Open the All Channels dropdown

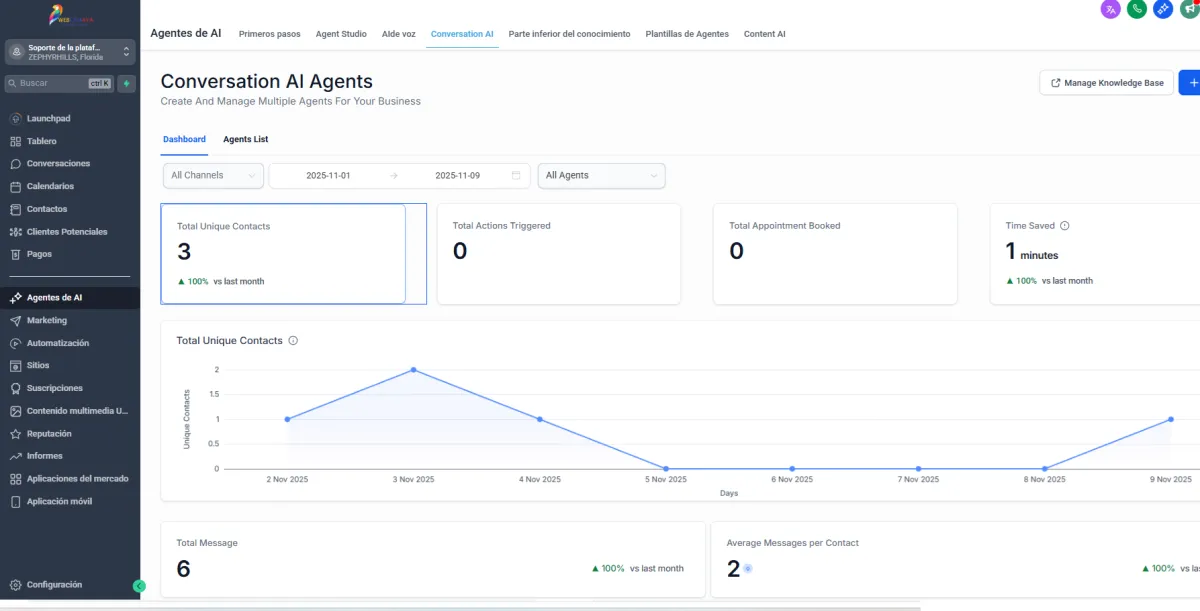213,176
